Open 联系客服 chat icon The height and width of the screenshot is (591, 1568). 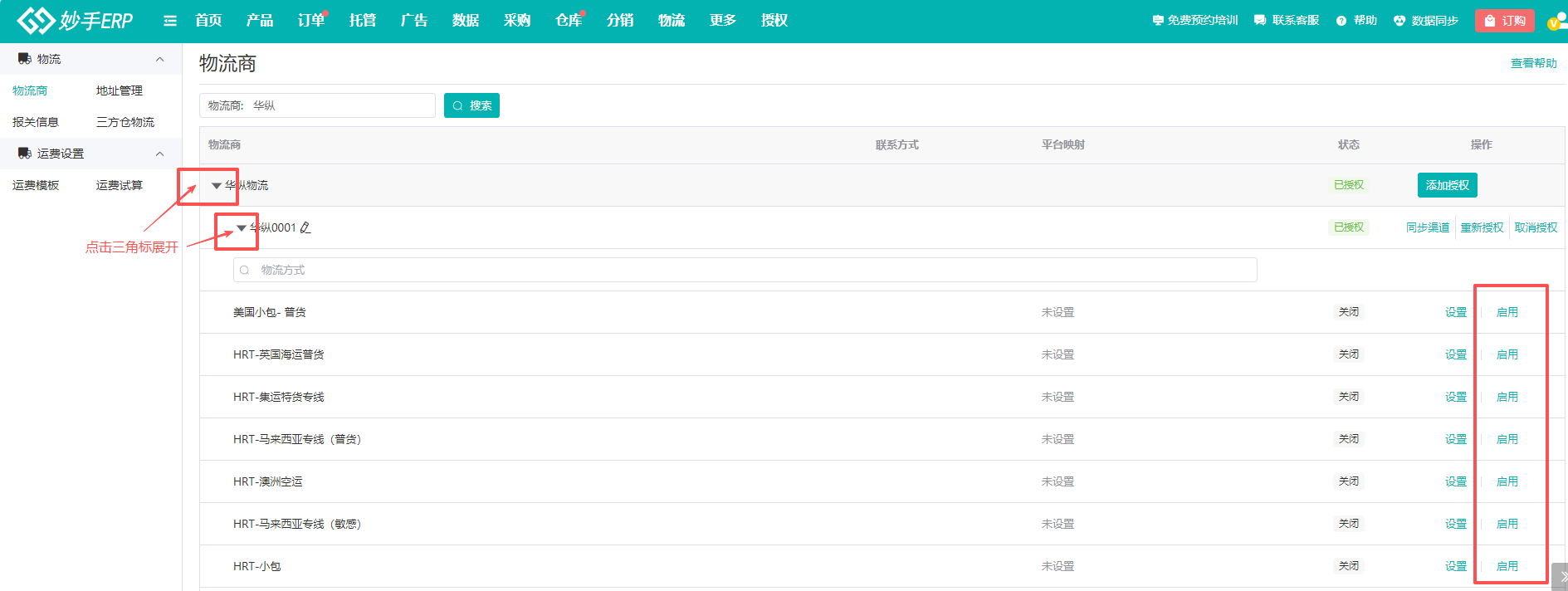pyautogui.click(x=1260, y=21)
